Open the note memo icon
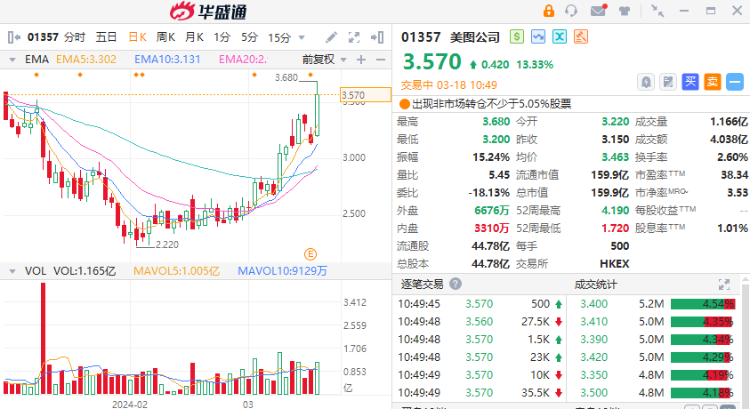 pyautogui.click(x=668, y=82)
